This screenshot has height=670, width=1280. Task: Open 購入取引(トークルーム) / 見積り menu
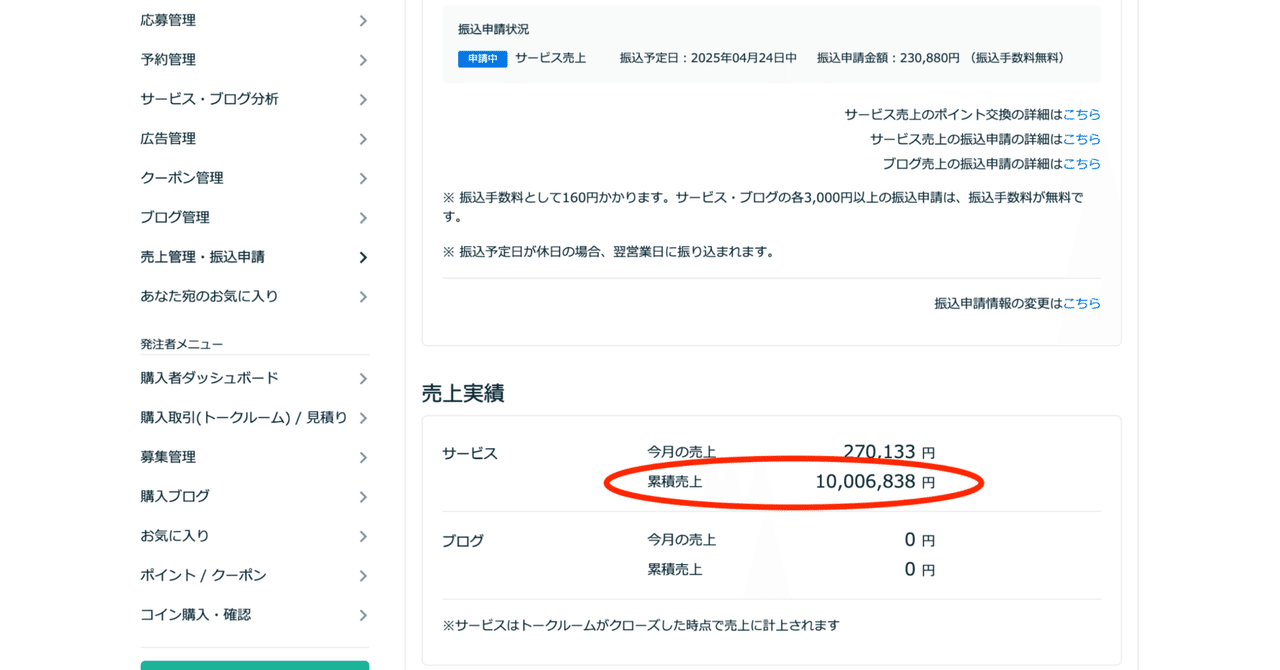(x=244, y=418)
